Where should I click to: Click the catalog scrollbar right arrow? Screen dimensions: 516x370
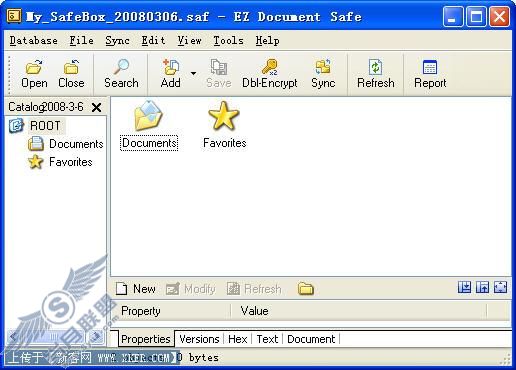click(x=97, y=336)
